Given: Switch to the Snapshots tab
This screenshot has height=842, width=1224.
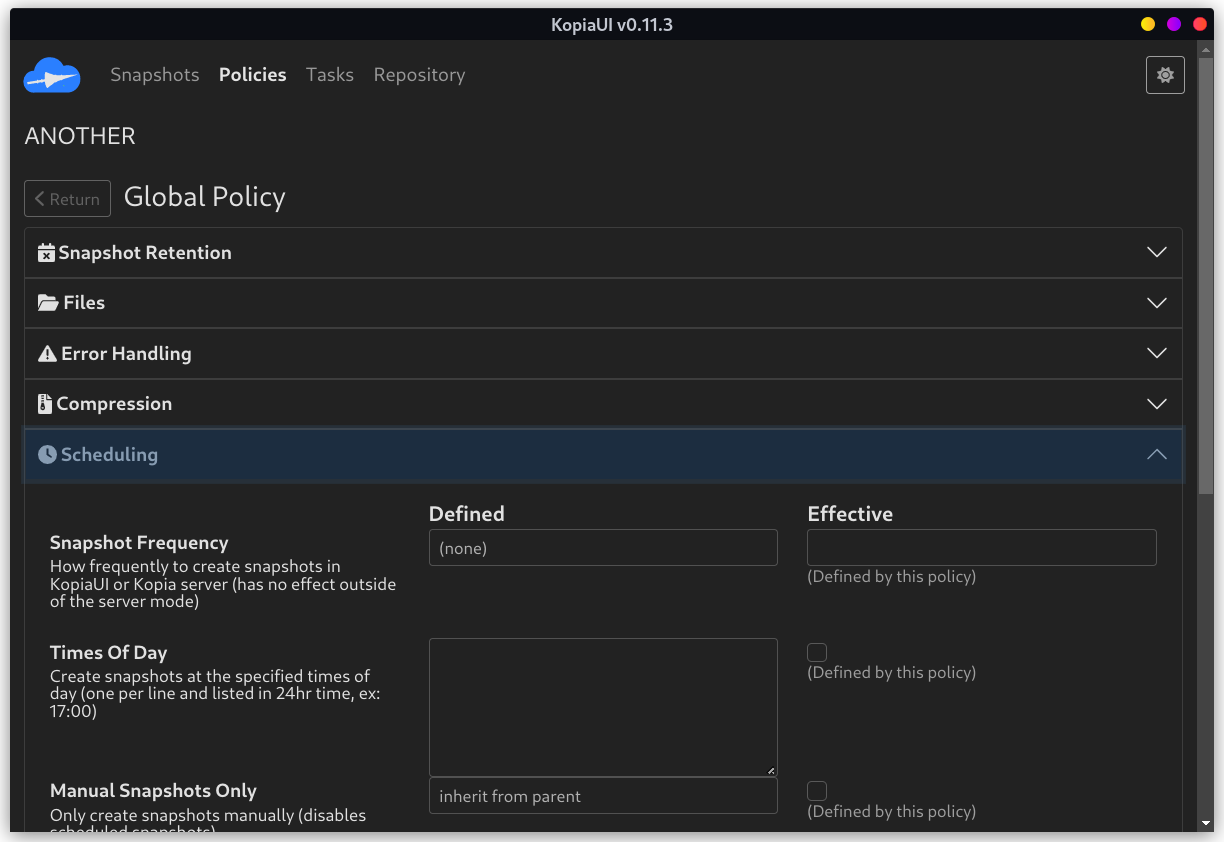Looking at the screenshot, I should 155,75.
